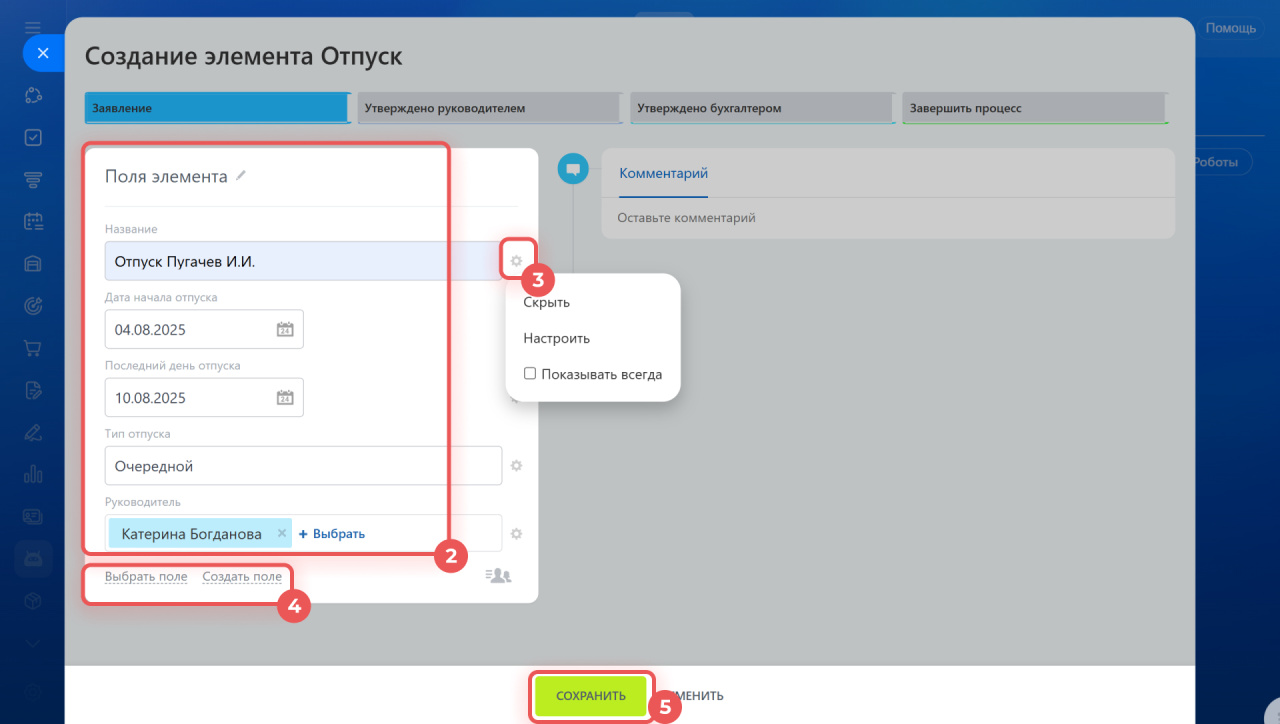The height and width of the screenshot is (724, 1280).
Task: Open calendar picker for Дата начала отпуска
Action: coord(285,330)
